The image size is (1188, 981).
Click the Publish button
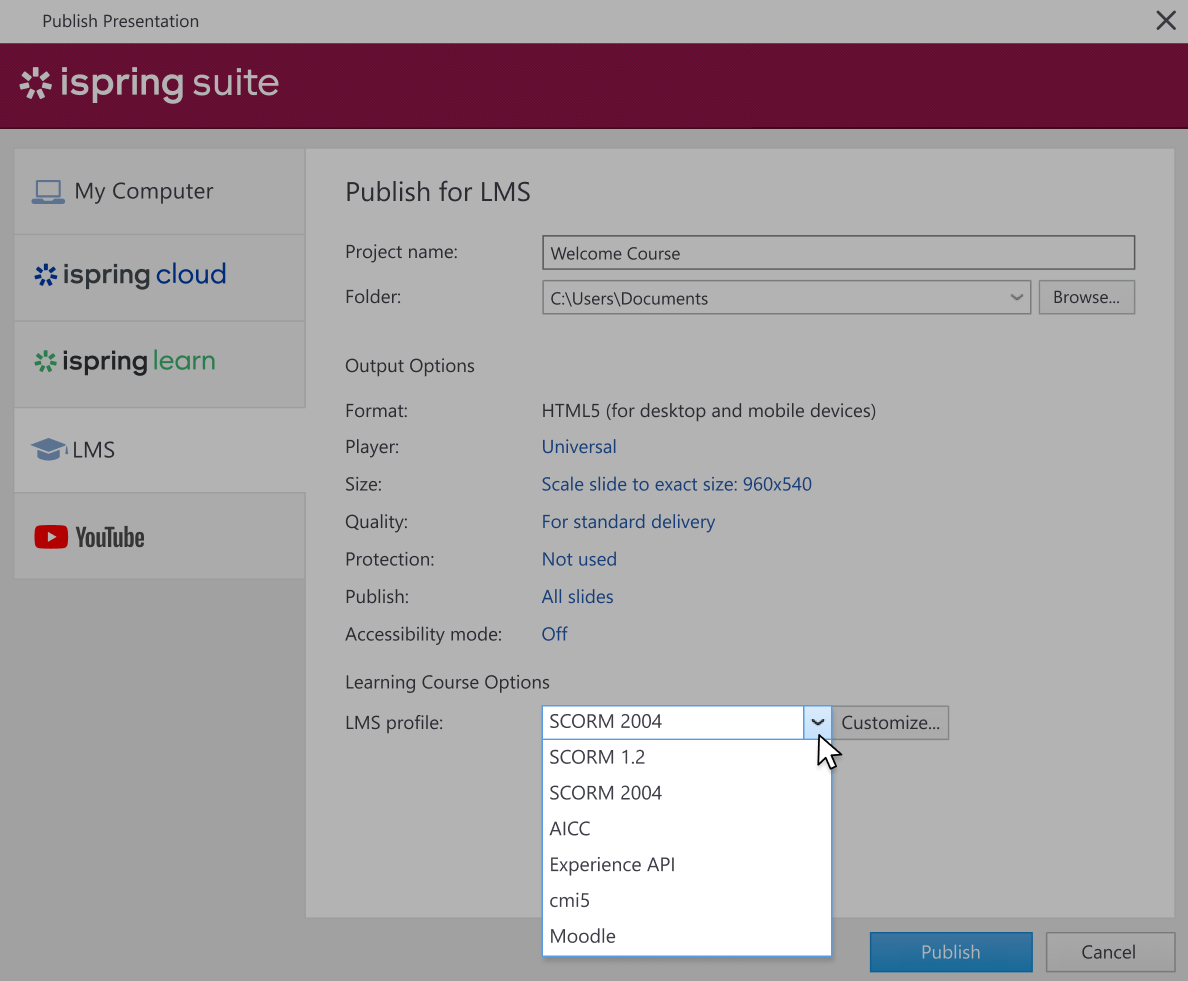coord(951,951)
